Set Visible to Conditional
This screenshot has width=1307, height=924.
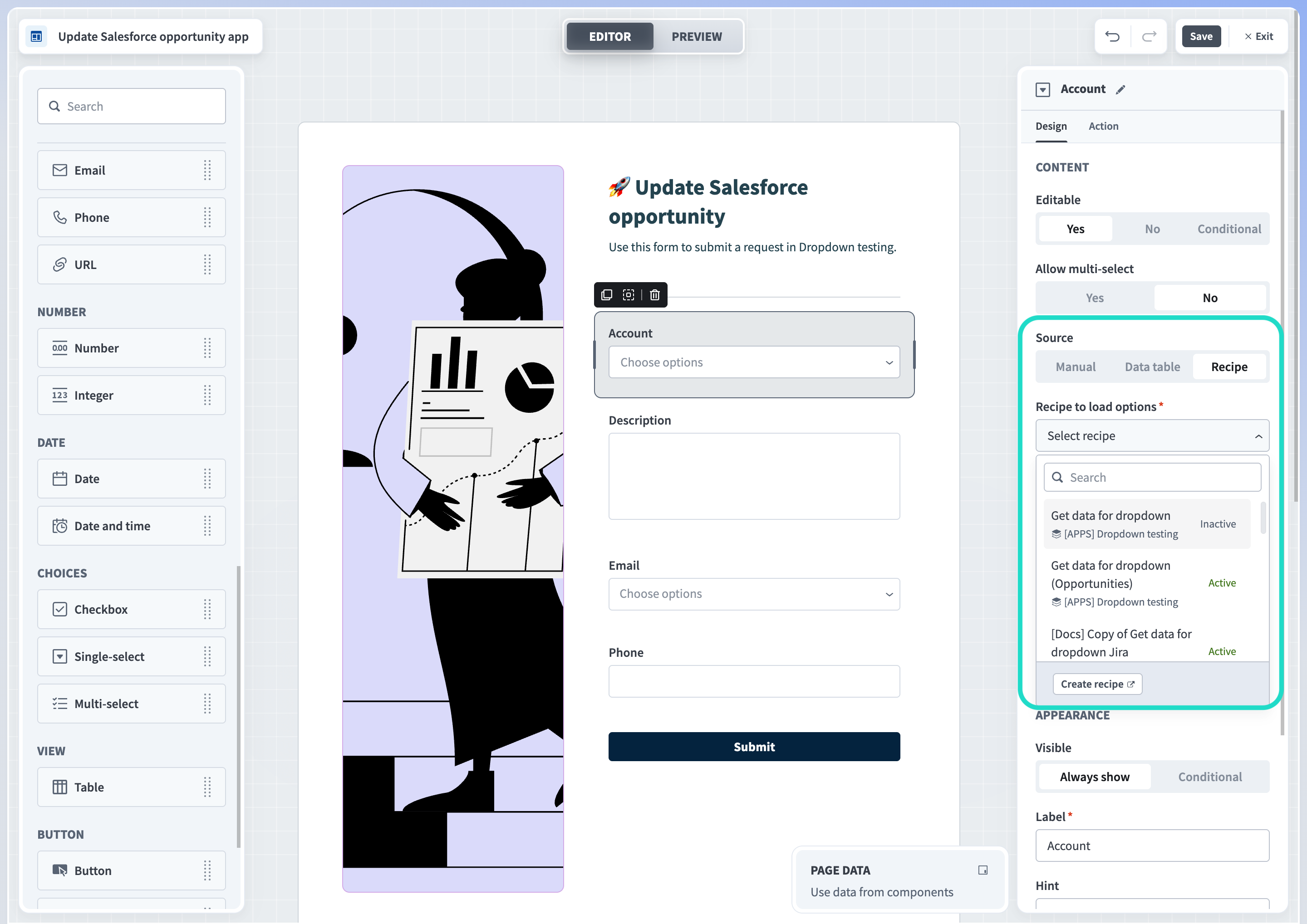point(1210,777)
